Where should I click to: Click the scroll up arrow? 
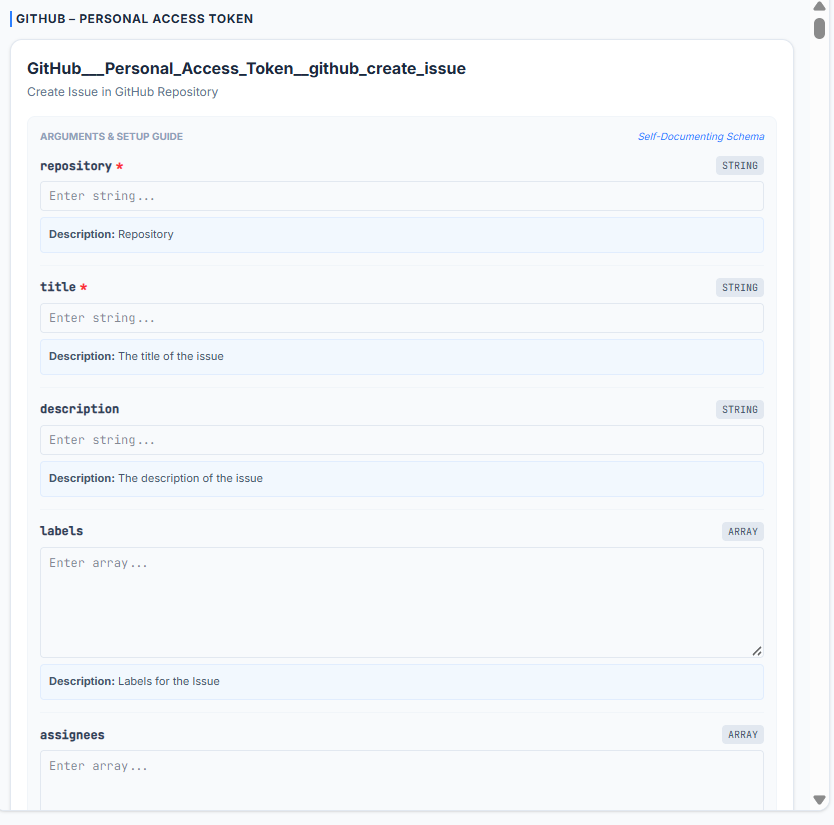[819, 6]
